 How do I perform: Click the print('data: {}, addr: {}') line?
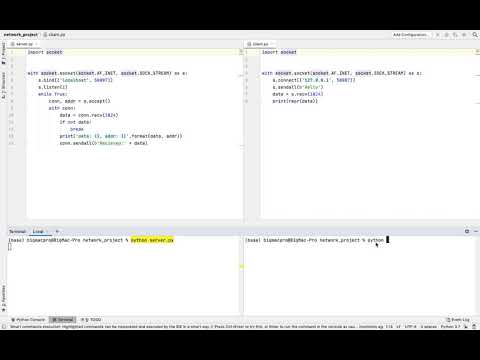(x=121, y=136)
